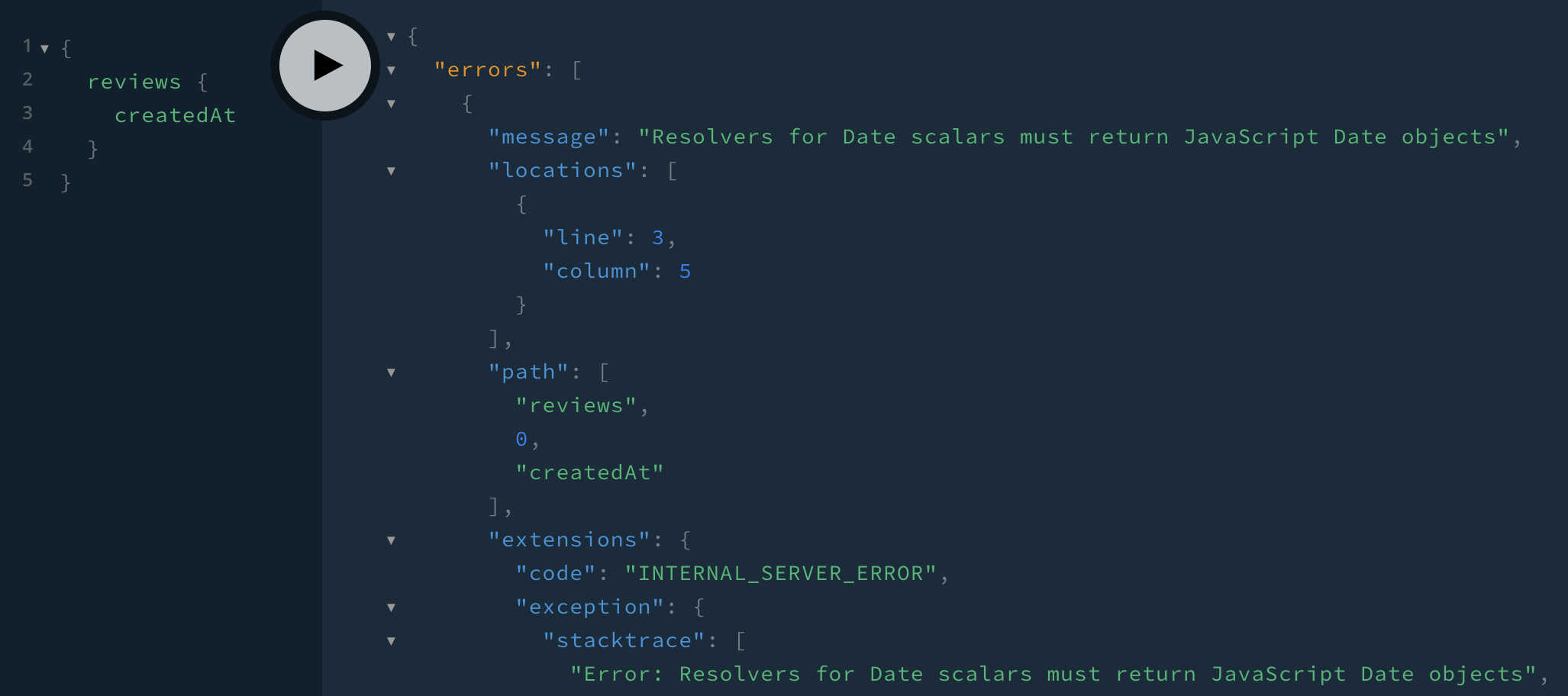This screenshot has height=696, width=1568.
Task: Collapse the first error object arrow
Action: pos(391,104)
